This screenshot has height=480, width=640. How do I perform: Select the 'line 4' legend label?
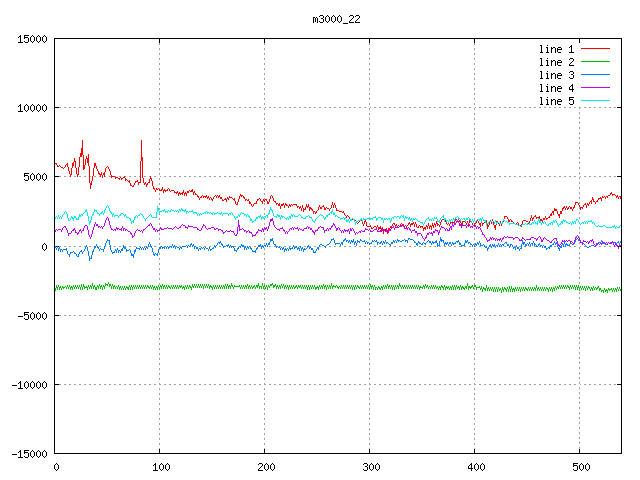pos(556,88)
